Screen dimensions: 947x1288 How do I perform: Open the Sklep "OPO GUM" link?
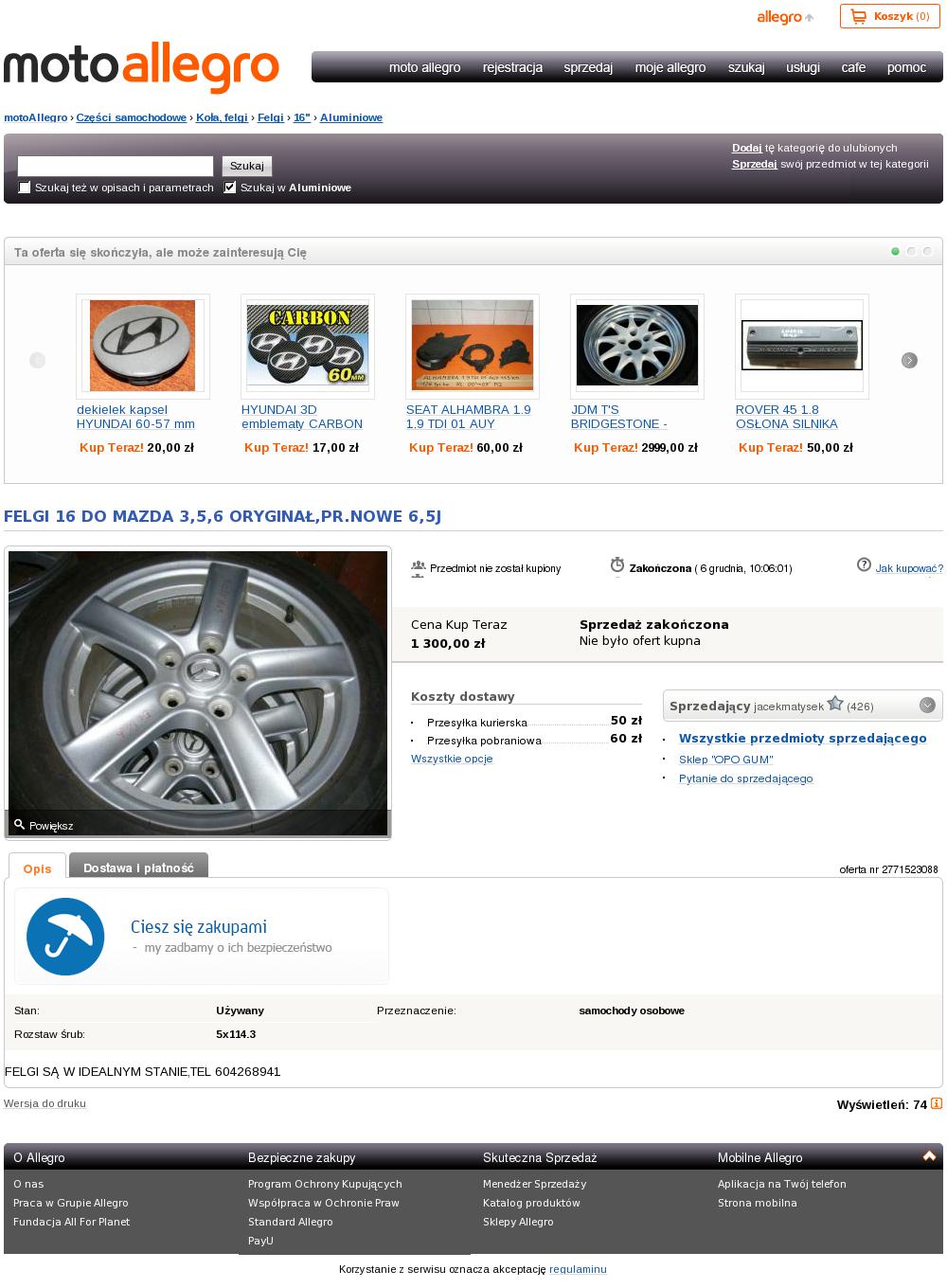coord(726,760)
